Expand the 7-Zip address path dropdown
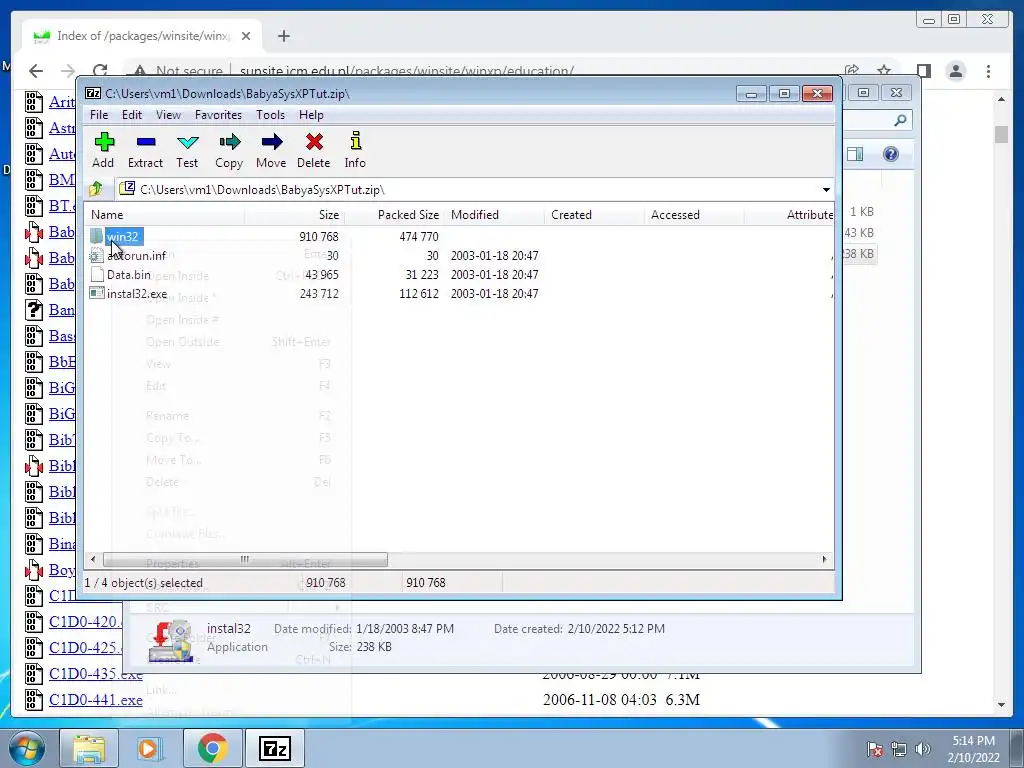 pyautogui.click(x=826, y=189)
